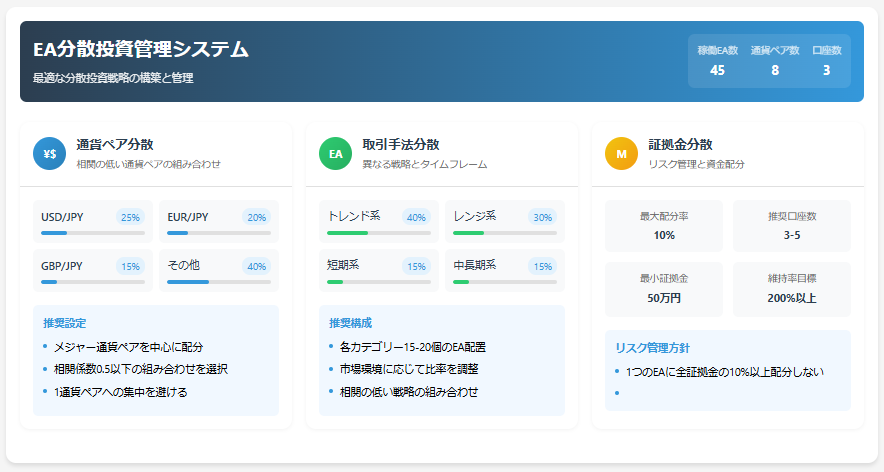Viewport: 884px width, 472px height.
Task: Click the EA分散投資管理システム title
Action: (x=141, y=50)
